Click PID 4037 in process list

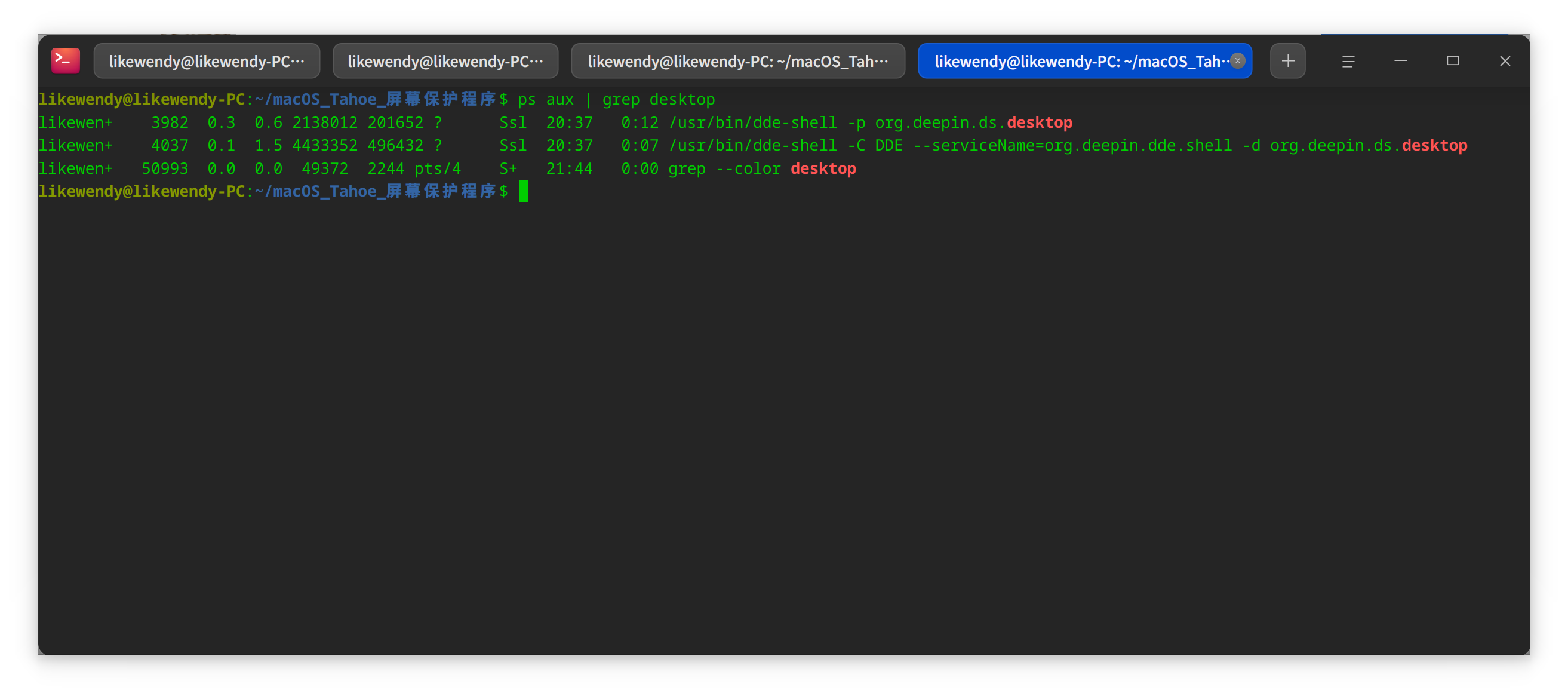tap(170, 146)
